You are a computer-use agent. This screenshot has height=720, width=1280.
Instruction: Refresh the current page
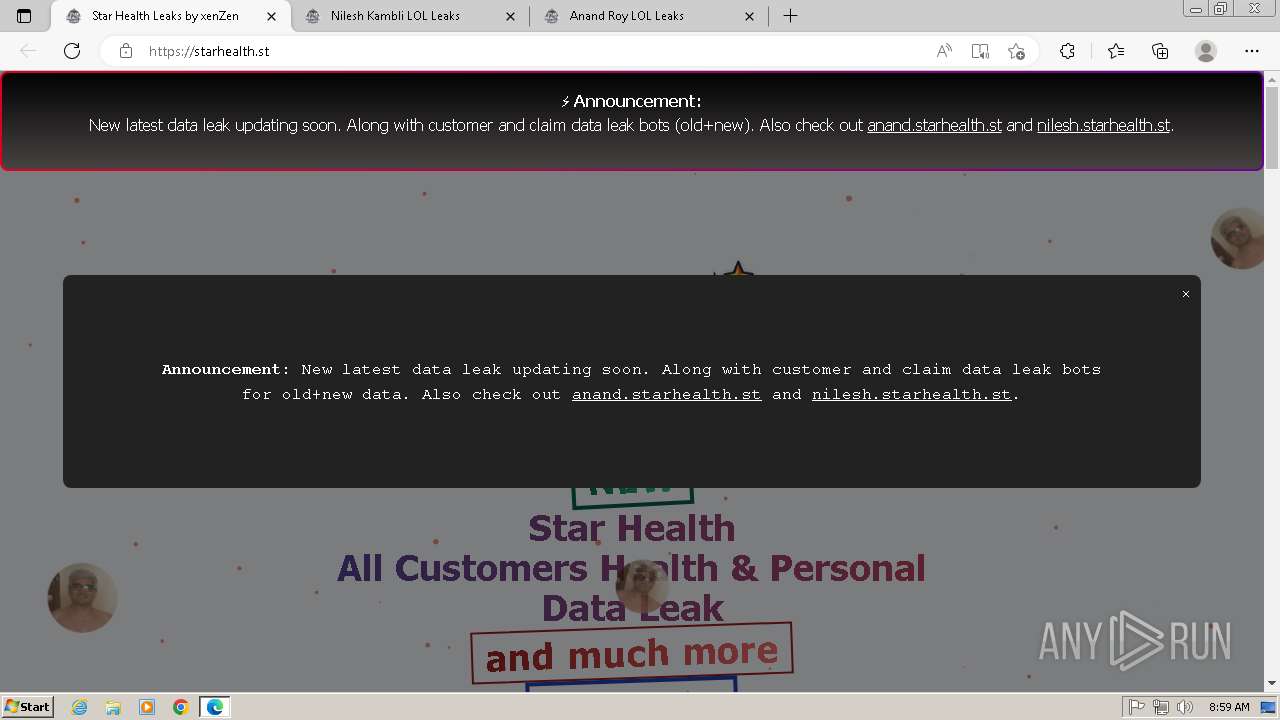coord(72,51)
